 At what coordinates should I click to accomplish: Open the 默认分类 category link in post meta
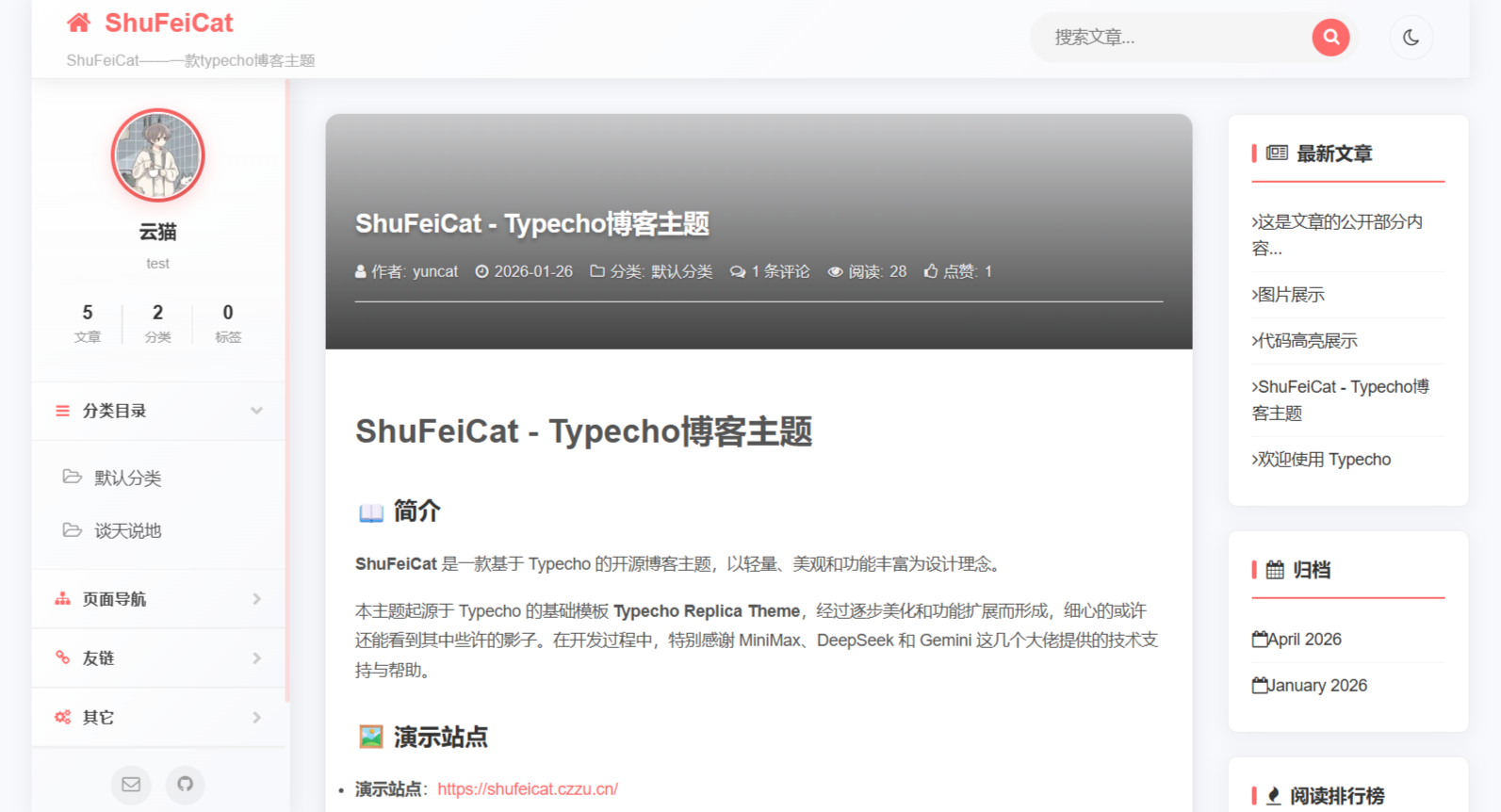pos(681,271)
